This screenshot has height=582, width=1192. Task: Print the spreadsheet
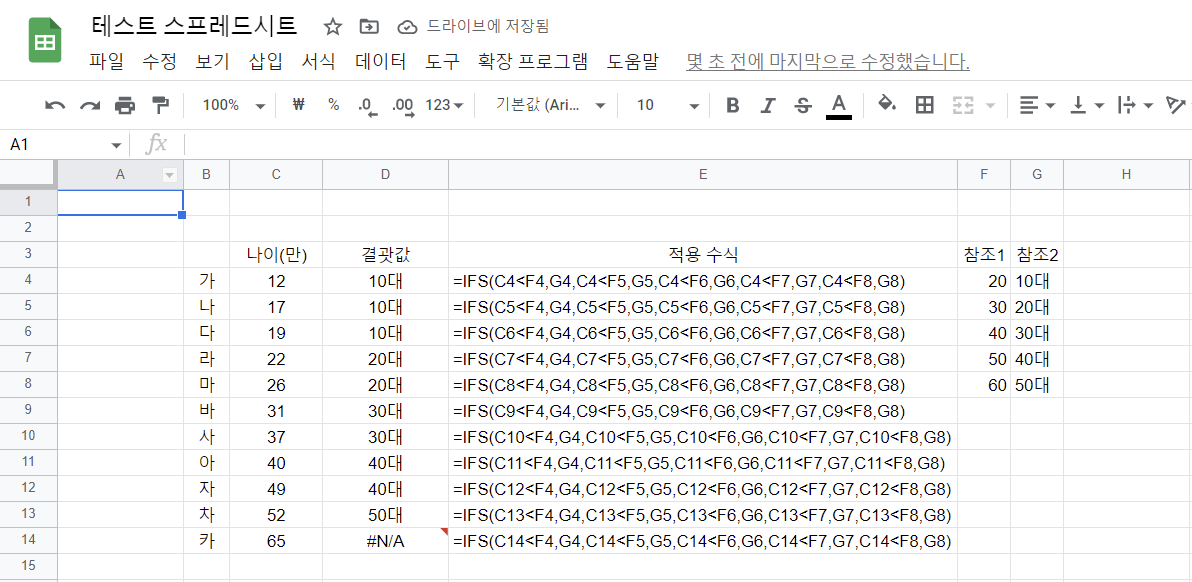(x=125, y=105)
